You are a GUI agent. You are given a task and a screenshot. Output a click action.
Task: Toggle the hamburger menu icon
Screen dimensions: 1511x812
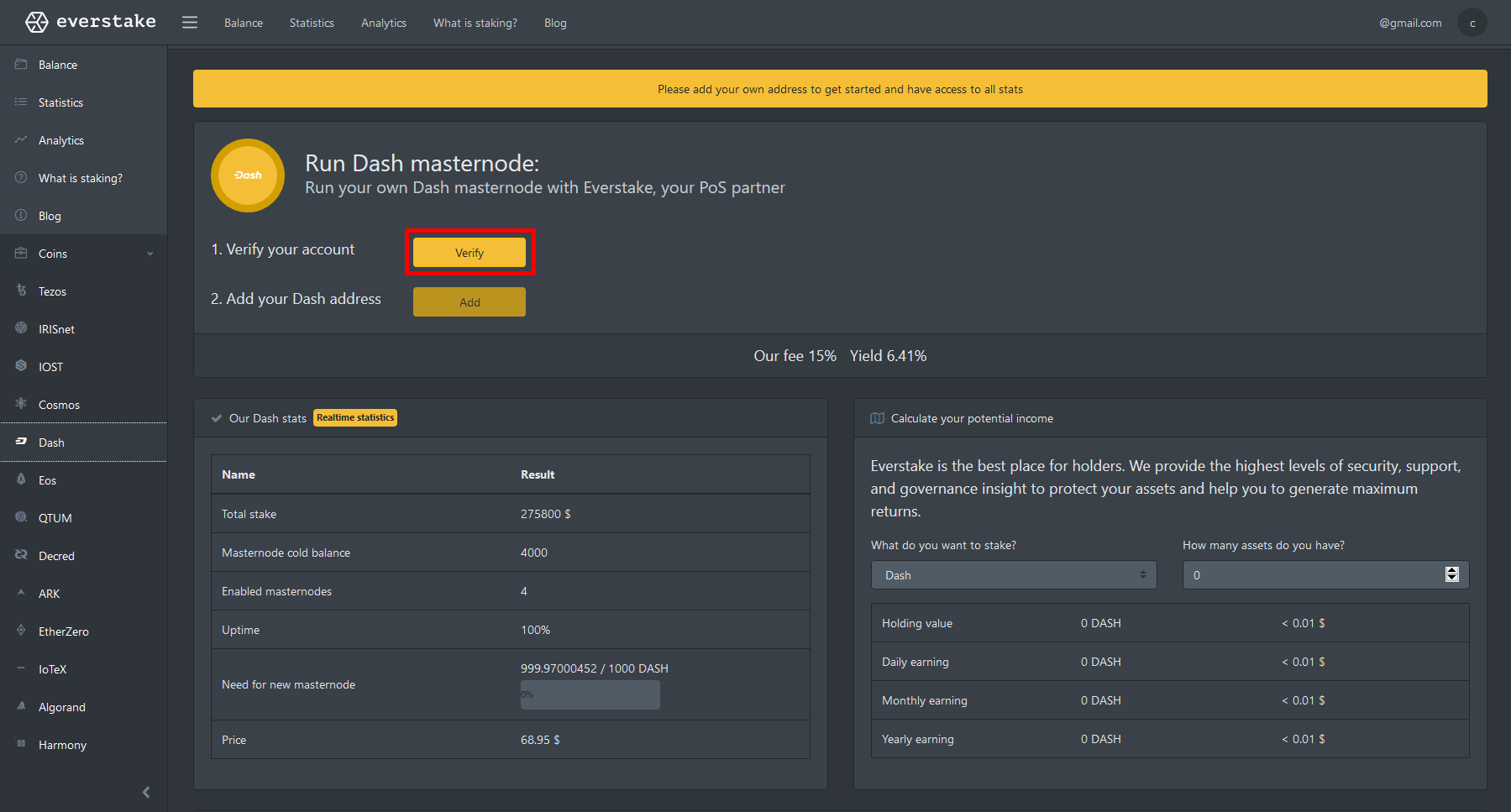(190, 23)
